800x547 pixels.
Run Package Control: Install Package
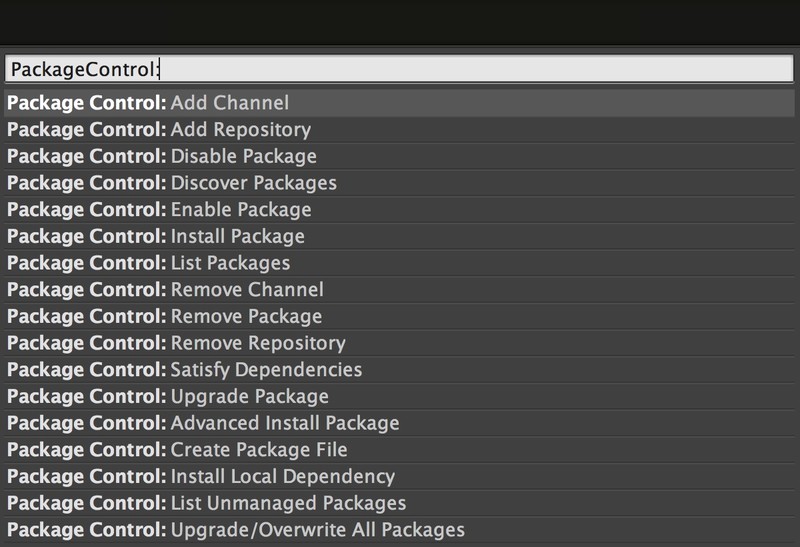(399, 236)
